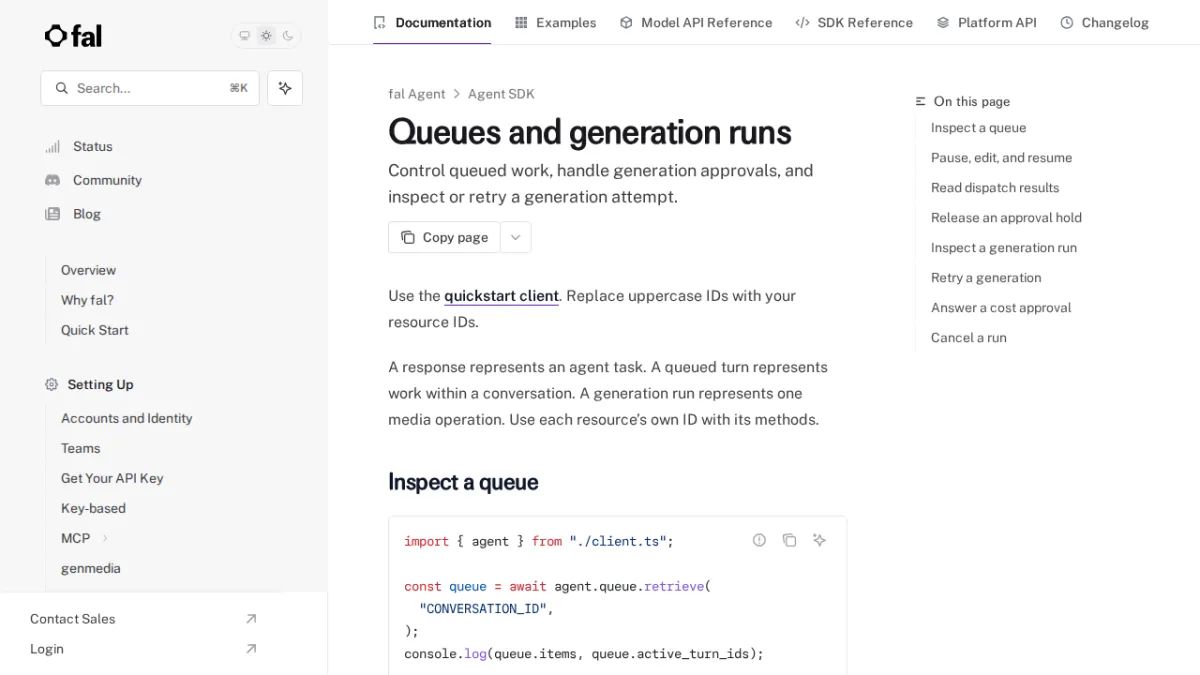Jump to Inspect a generation run
This screenshot has width=1200, height=675.
click(1004, 248)
